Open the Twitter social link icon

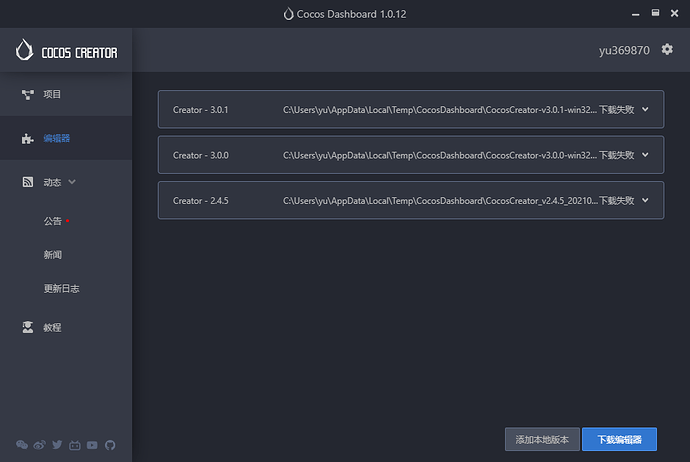pos(57,445)
